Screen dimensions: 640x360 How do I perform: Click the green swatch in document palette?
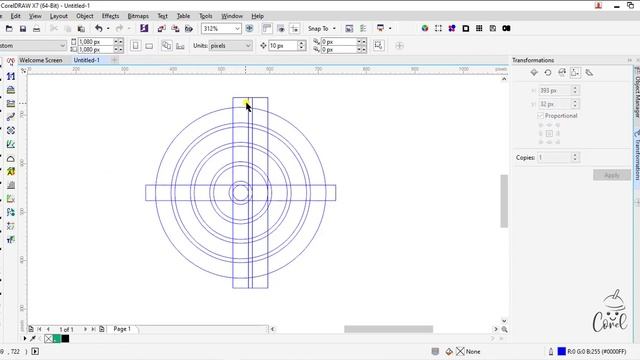[x=57, y=338]
